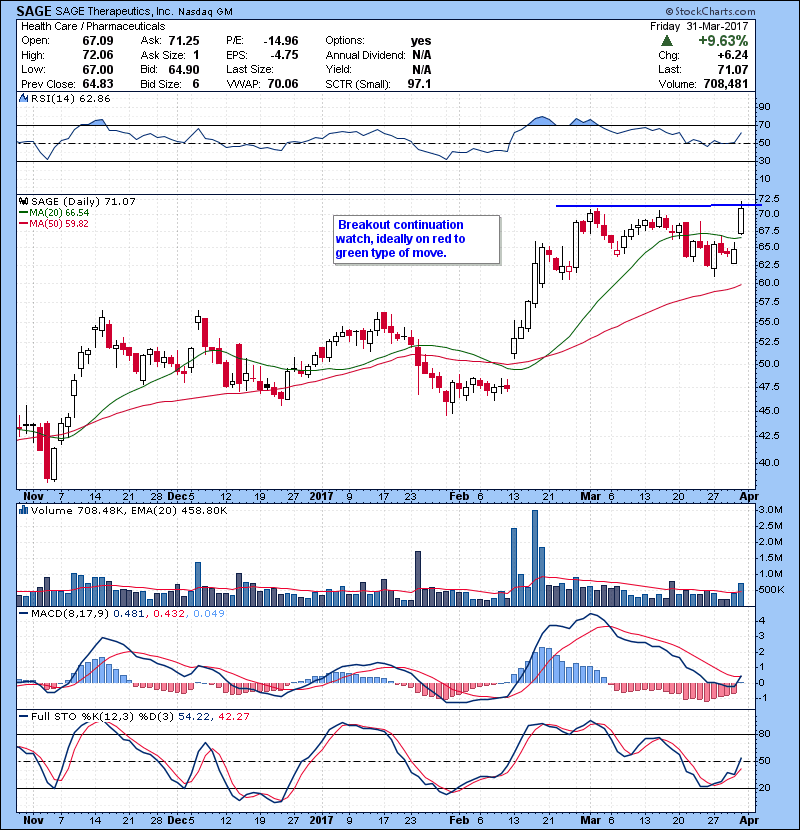Click the +9.63% percent change value
Viewport: 800px width, 830px height.
point(723,41)
